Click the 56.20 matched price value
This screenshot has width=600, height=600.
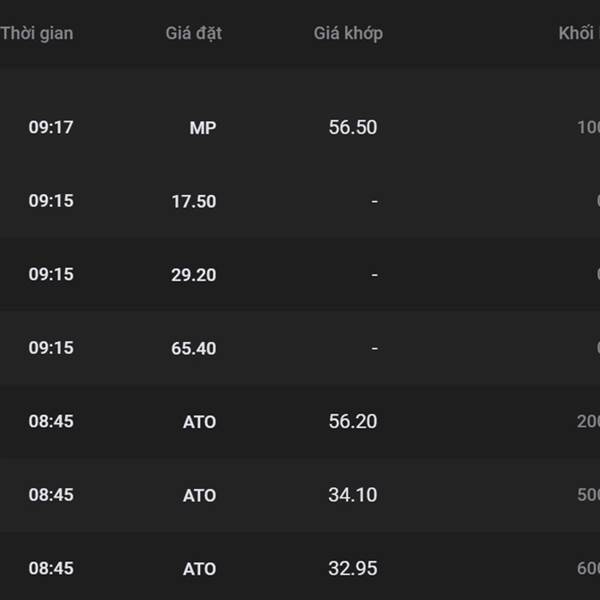[x=352, y=422]
